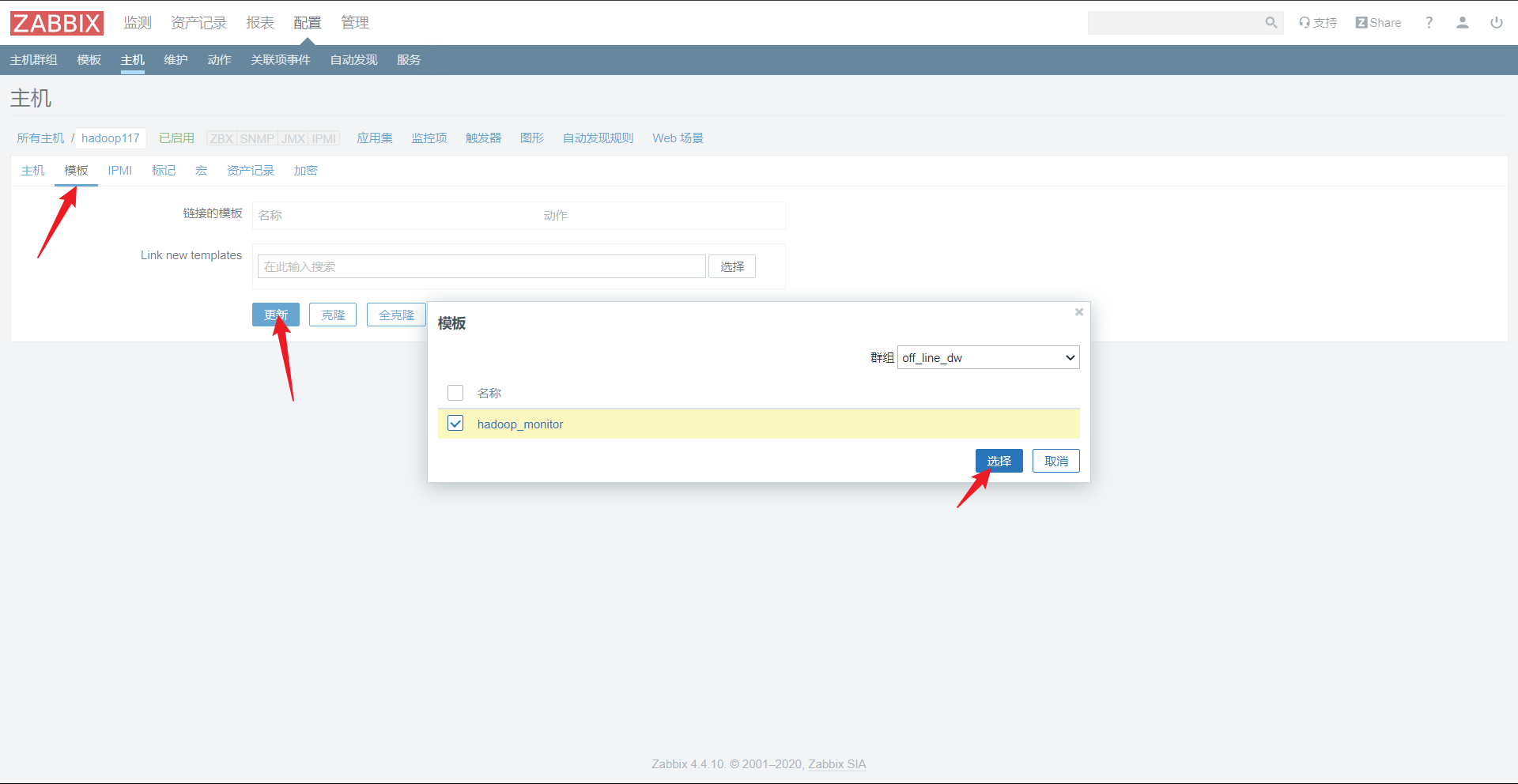Screen dimensions: 1518x784
Task: Click the ZBX availability badge
Action: click(221, 138)
